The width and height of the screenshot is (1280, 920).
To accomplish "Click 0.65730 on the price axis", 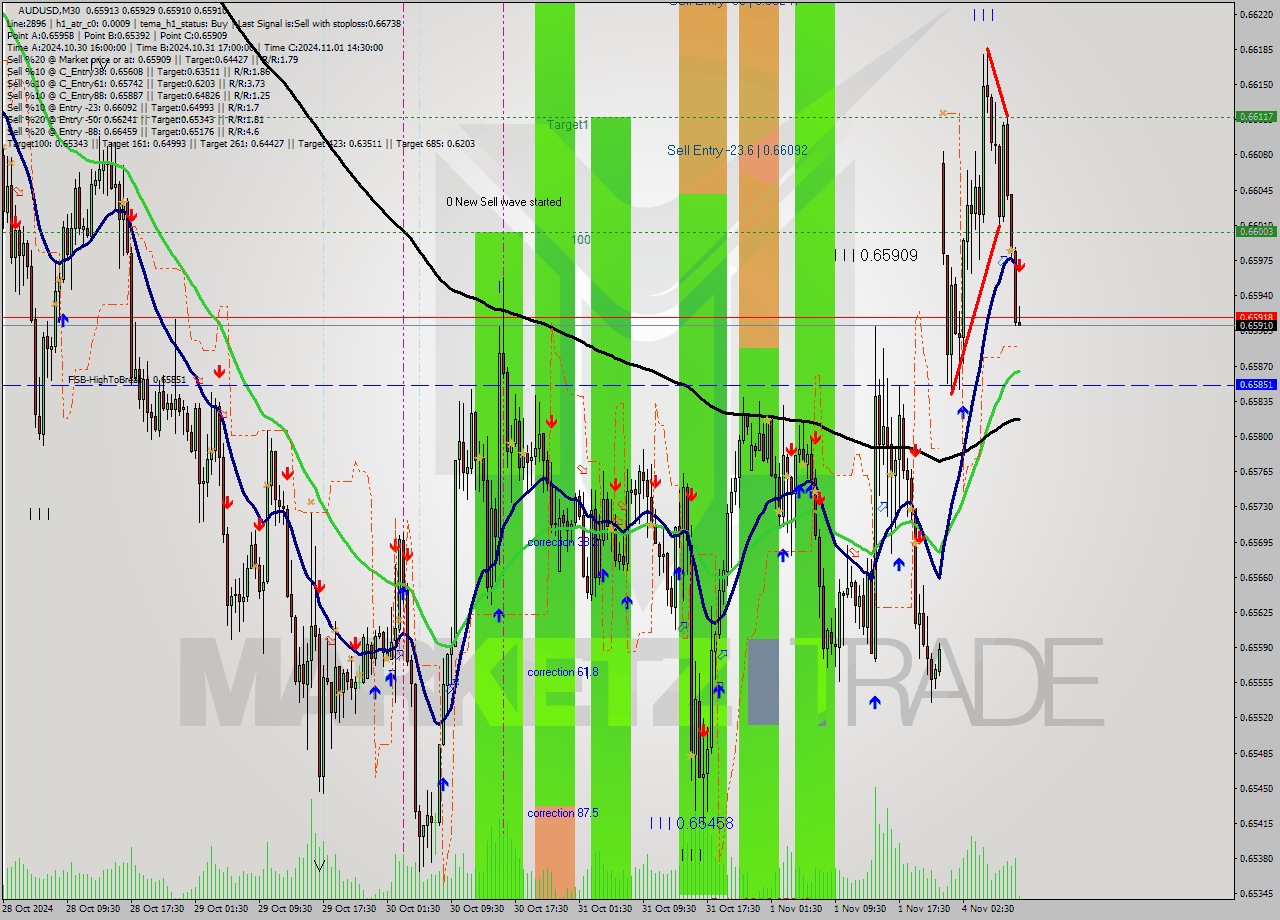I will [1256, 506].
